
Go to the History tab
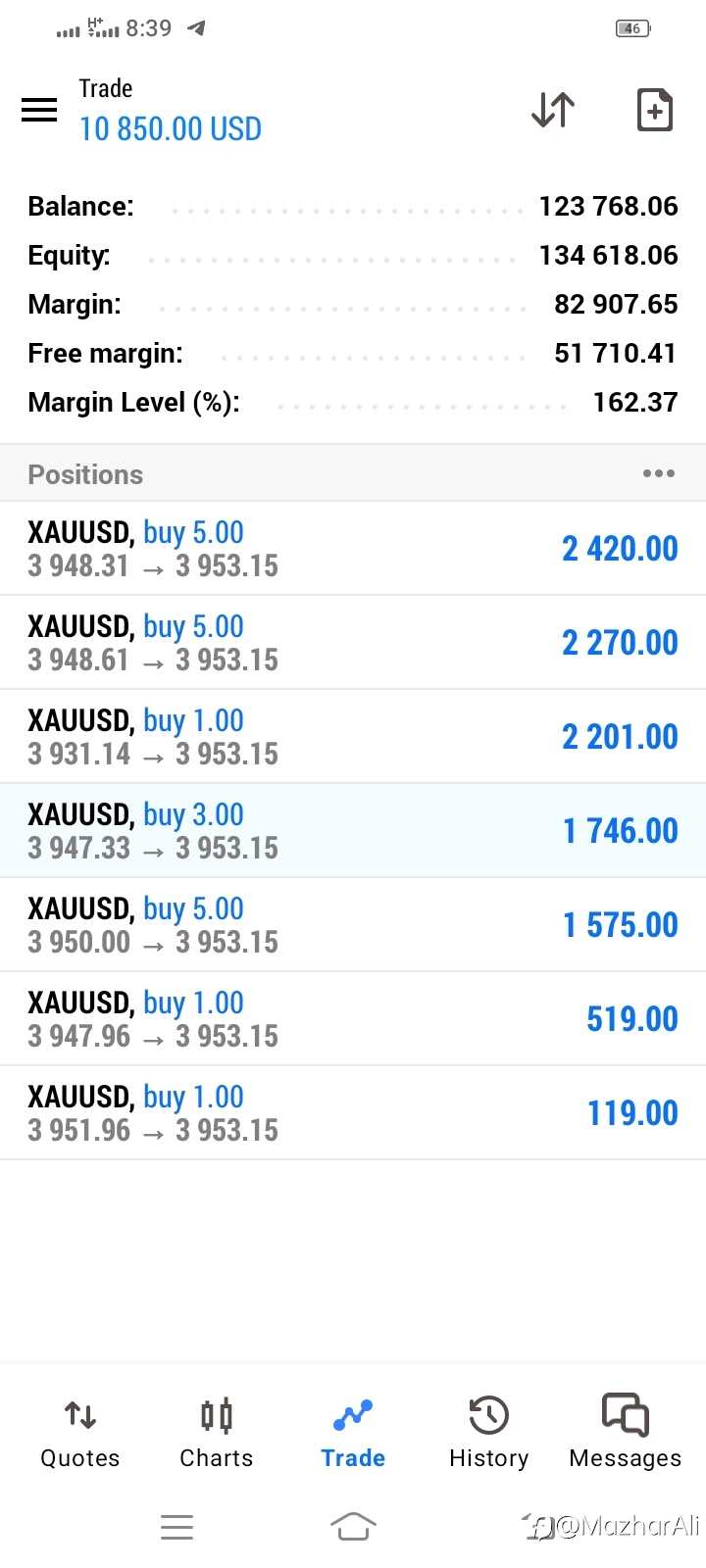click(x=488, y=1433)
